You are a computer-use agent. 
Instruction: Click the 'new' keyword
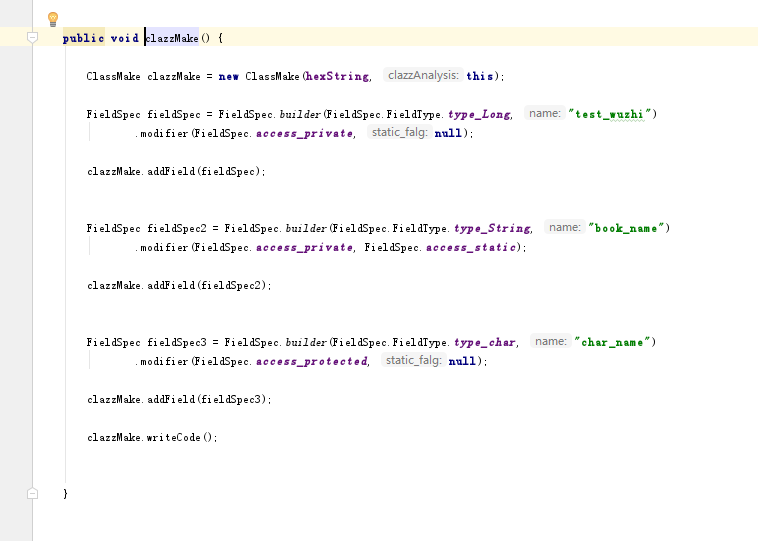coord(229,76)
